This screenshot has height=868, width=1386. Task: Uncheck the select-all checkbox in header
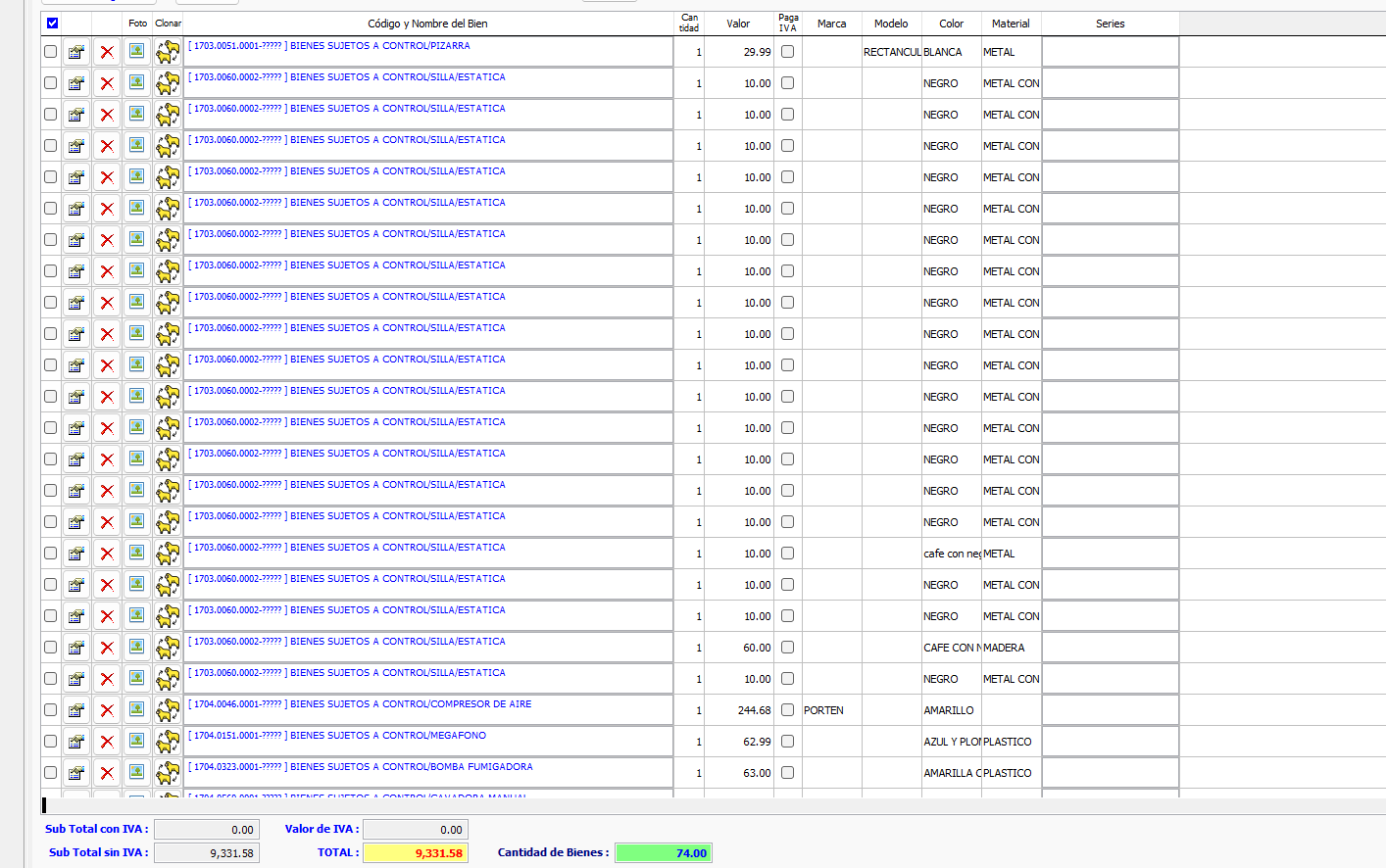point(52,24)
